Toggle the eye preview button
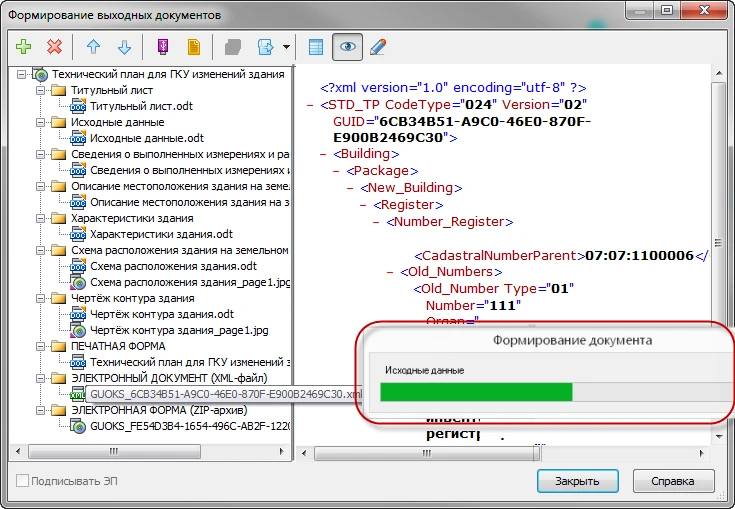The height and width of the screenshot is (509, 735). tap(347, 47)
